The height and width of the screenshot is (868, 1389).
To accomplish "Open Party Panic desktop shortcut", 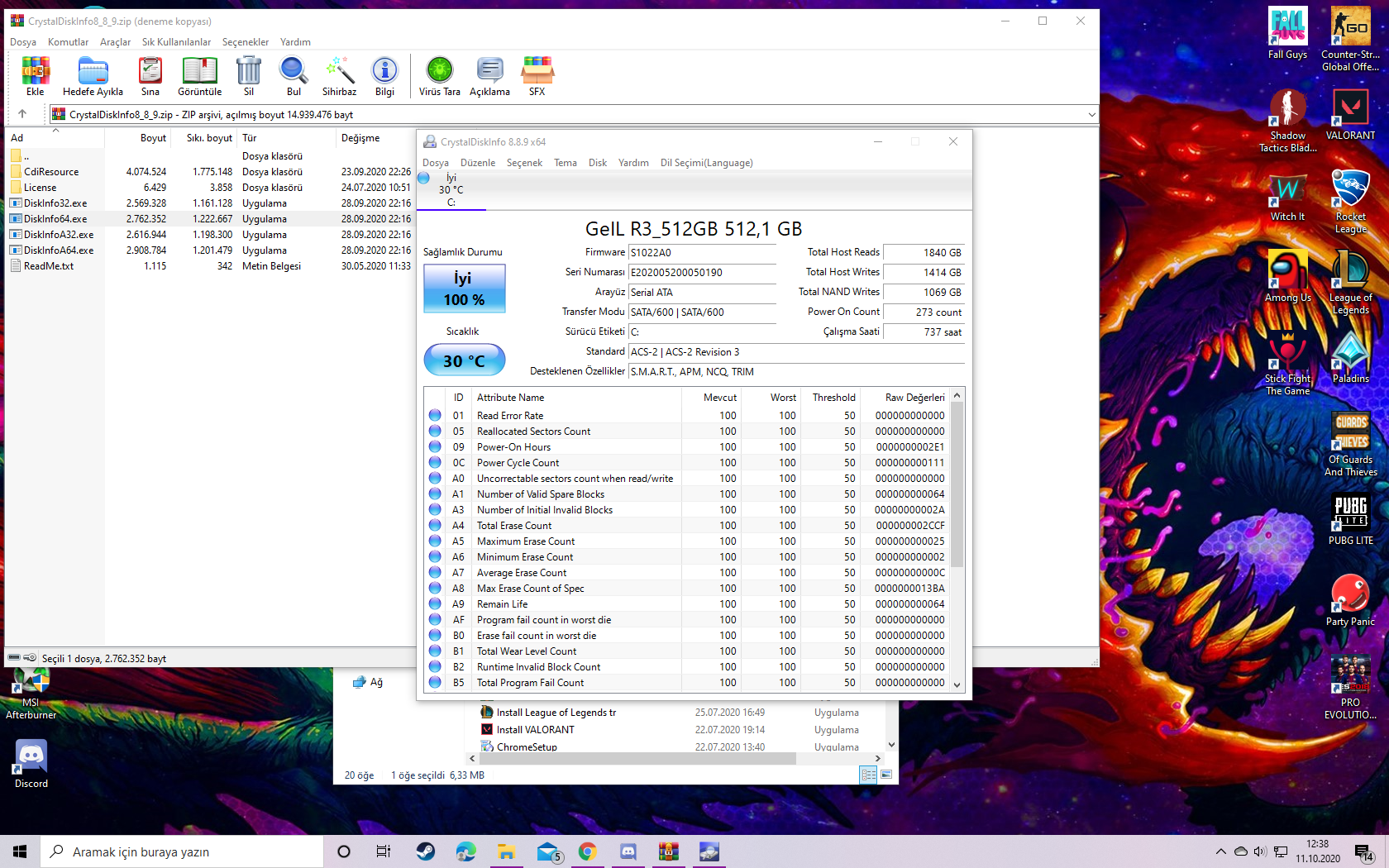I will 1350,600.
